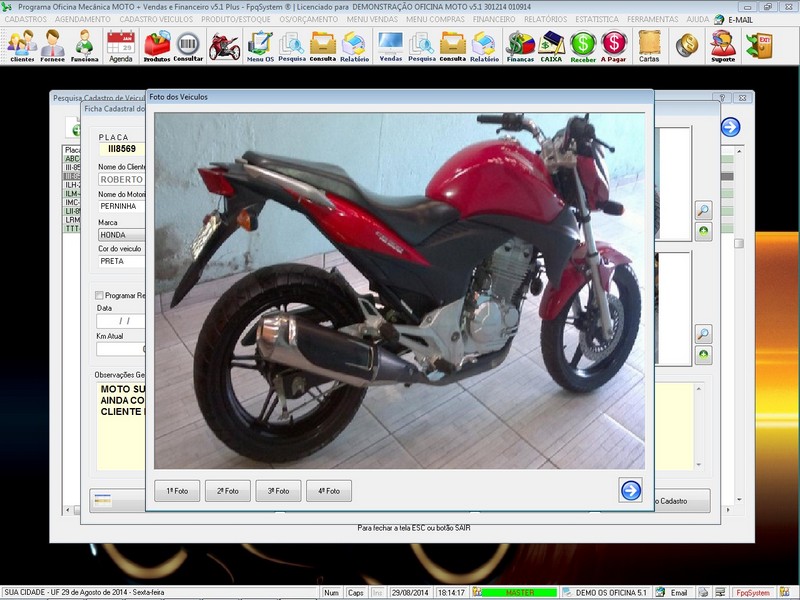Open the CADASTRO VEICULOS menu
Image resolution: width=800 pixels, height=600 pixels.
click(x=156, y=19)
